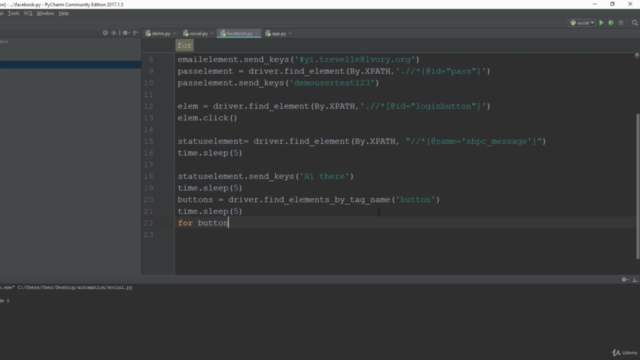This screenshot has height=360, width=640.
Task: Open run panel settings gear icon
Action: tap(624, 280)
